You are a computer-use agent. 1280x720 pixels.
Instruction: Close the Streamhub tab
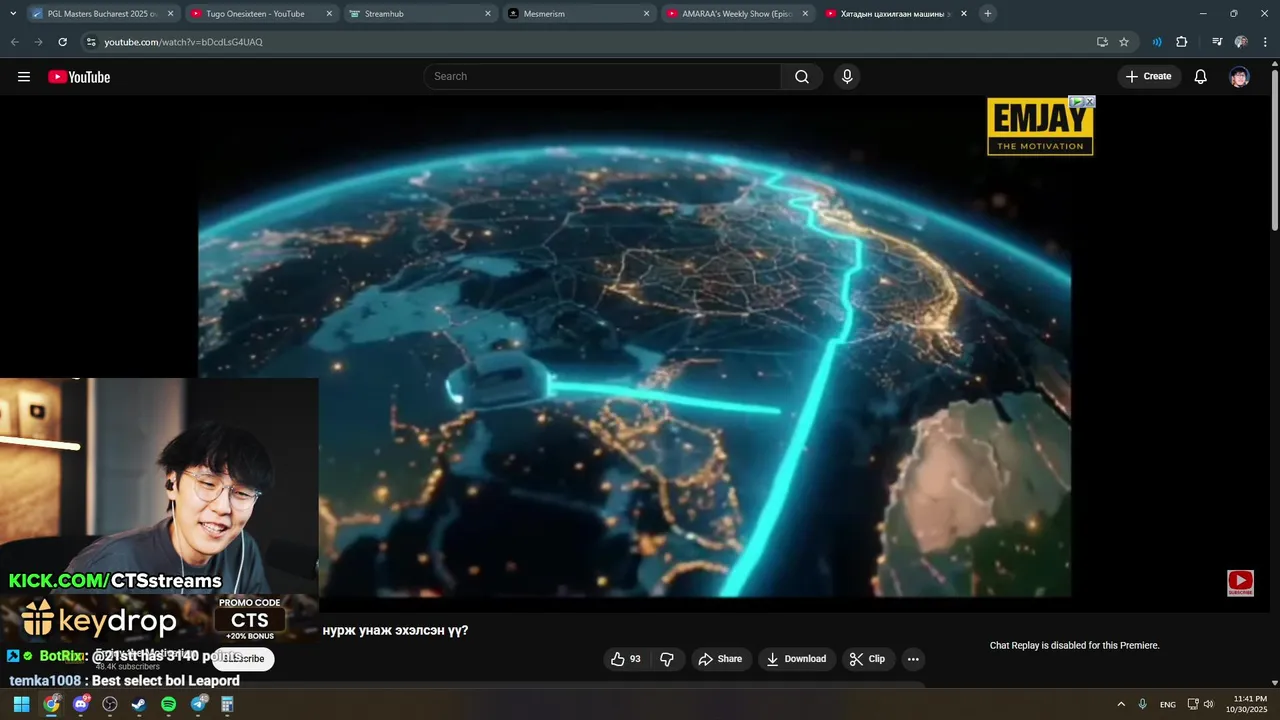[488, 14]
